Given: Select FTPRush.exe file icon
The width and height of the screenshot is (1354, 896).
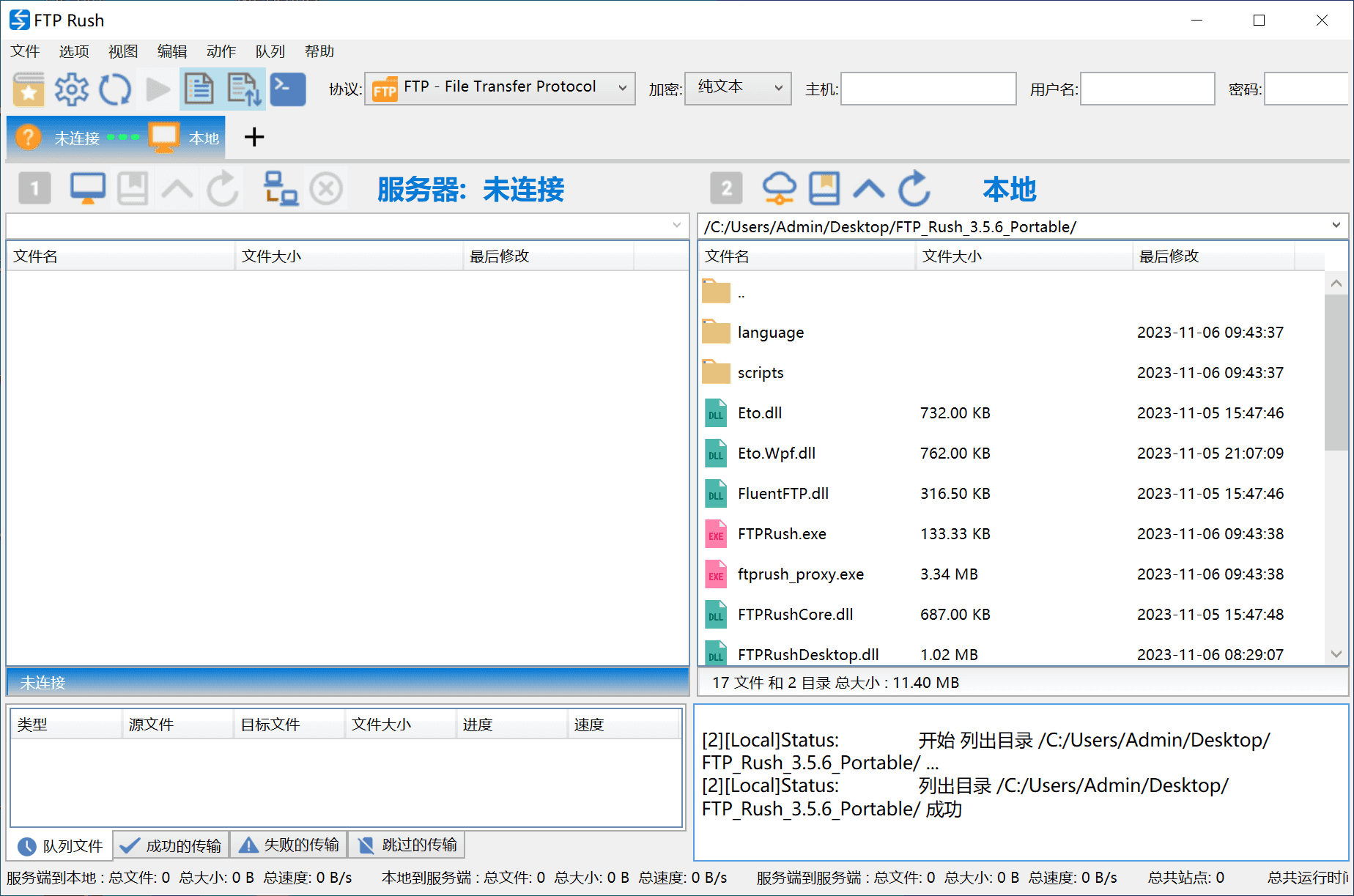Looking at the screenshot, I should 716,534.
